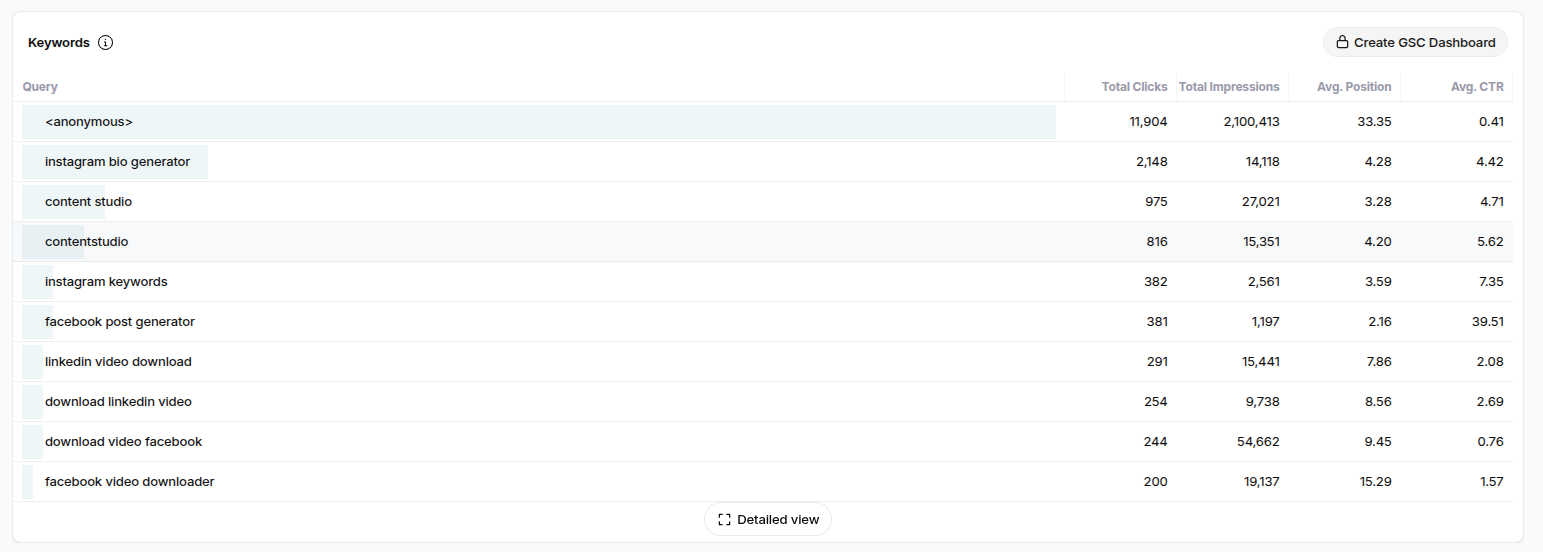Select the linkedin video download query

118,362
